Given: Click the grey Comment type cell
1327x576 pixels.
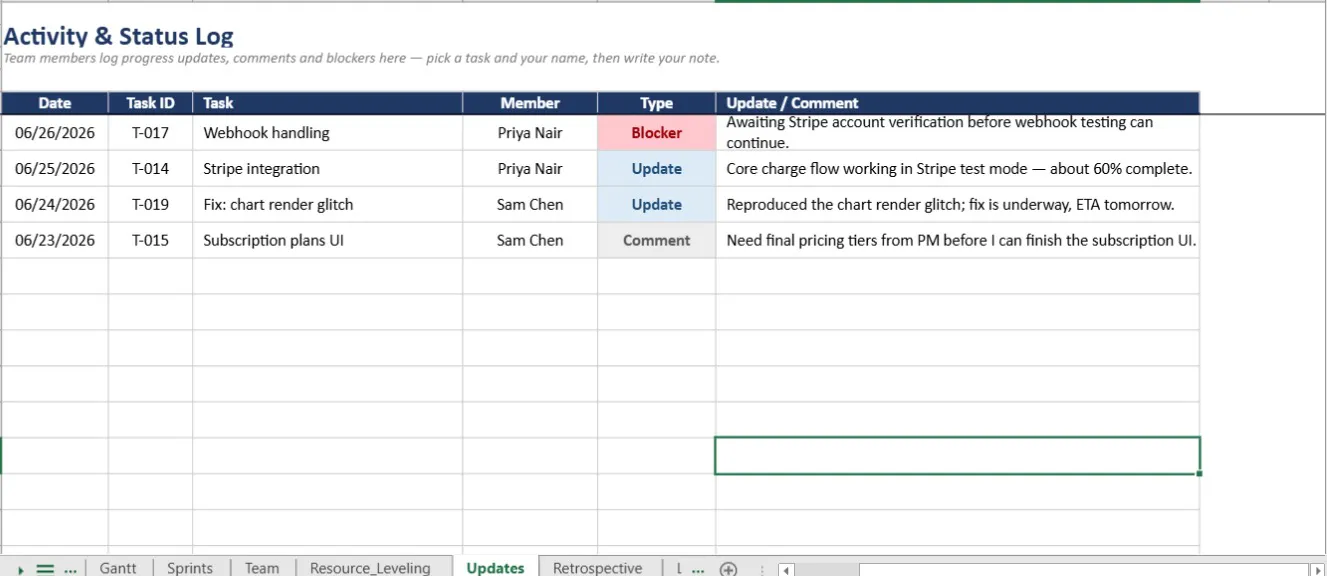Looking at the screenshot, I should pyautogui.click(x=656, y=241).
